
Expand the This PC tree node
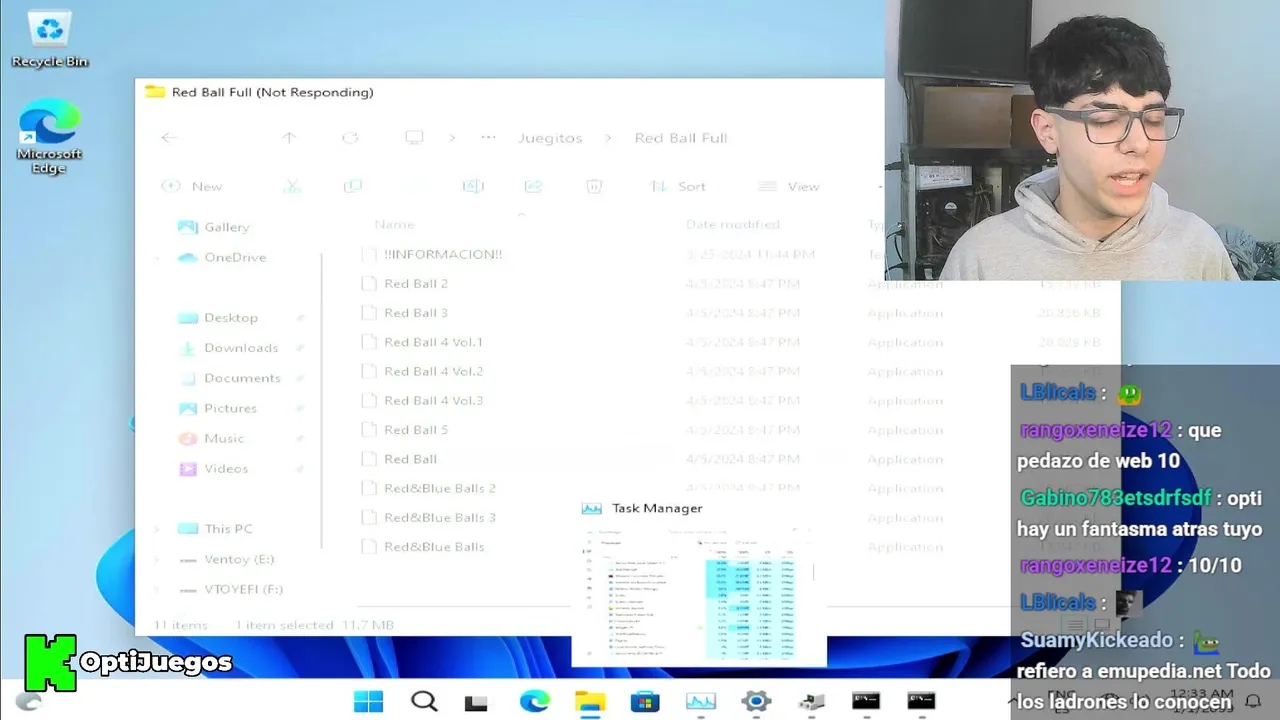tap(156, 528)
